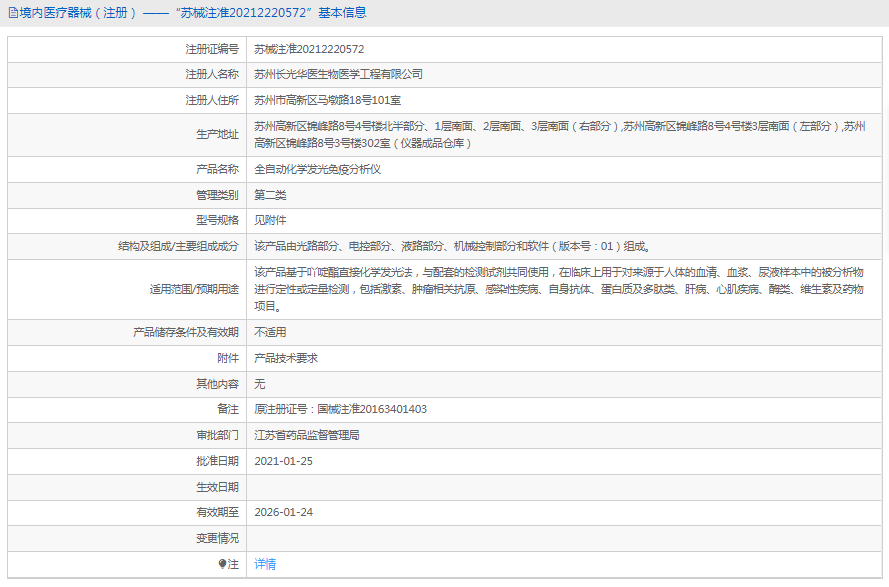Screen dimensions: 889x587
Task: Click the structure composition description text
Action: [x=452, y=246]
